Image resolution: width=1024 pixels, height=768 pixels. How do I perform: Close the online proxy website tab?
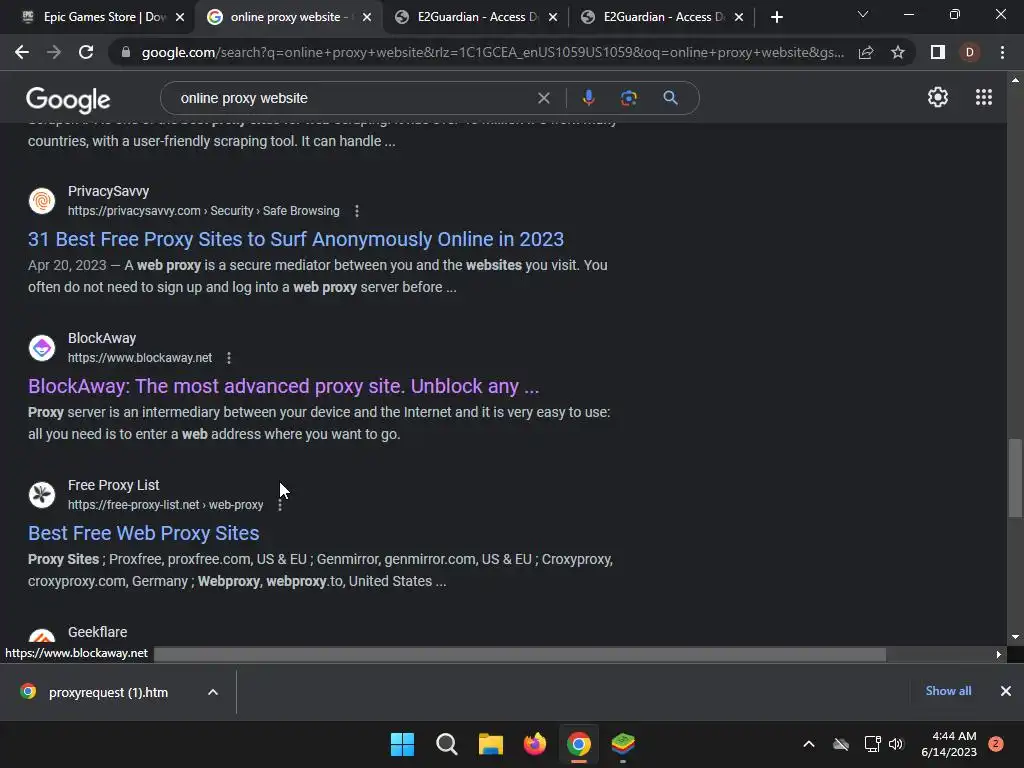click(x=367, y=18)
